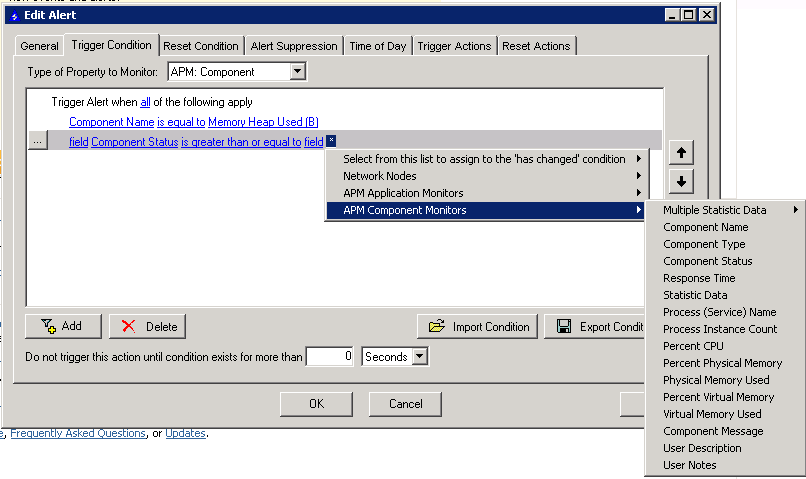Screen dimensions: 806x479
Task: Click the small asterisk marker after 'field'
Action: (331, 140)
